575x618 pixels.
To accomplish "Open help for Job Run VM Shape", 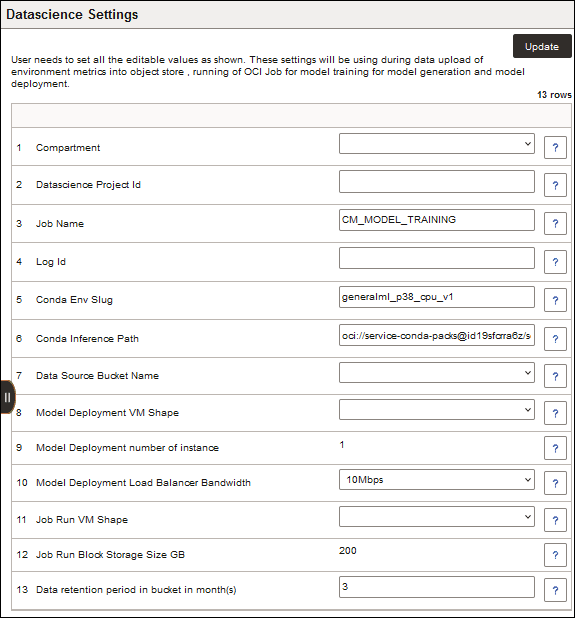I will [555, 520].
